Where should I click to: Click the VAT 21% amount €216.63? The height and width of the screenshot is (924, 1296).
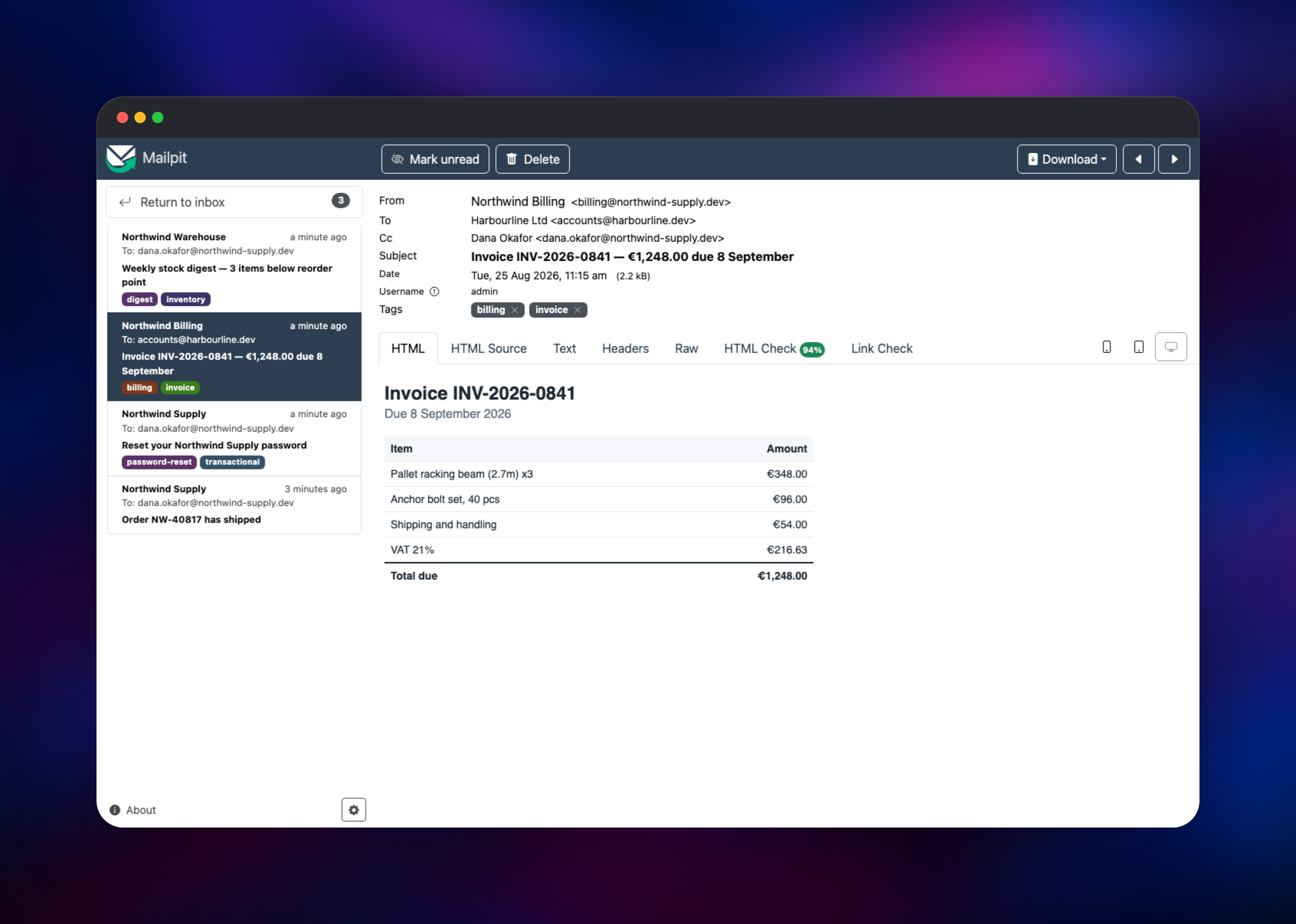(x=787, y=549)
